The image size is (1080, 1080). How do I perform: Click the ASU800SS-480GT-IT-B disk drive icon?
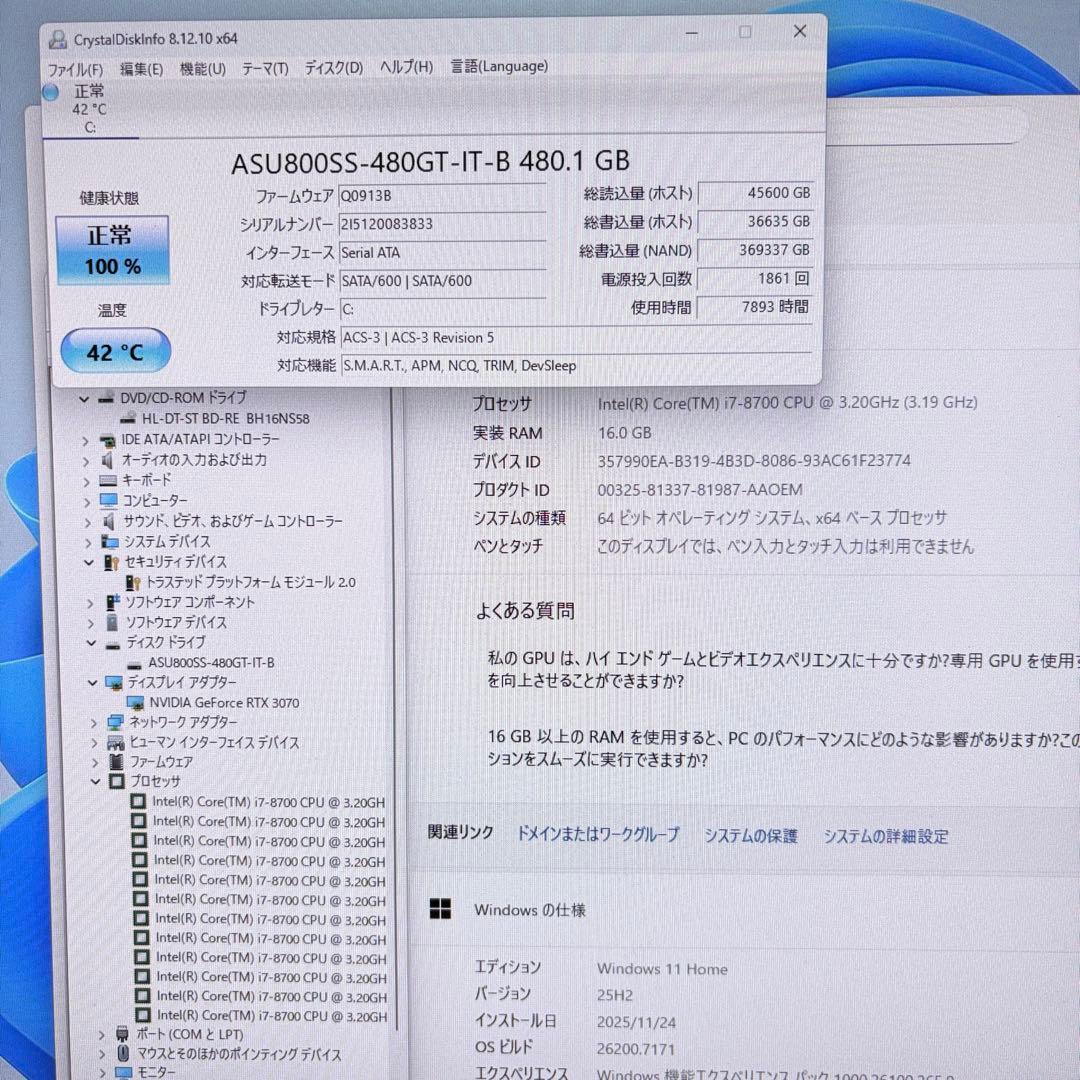tap(133, 662)
